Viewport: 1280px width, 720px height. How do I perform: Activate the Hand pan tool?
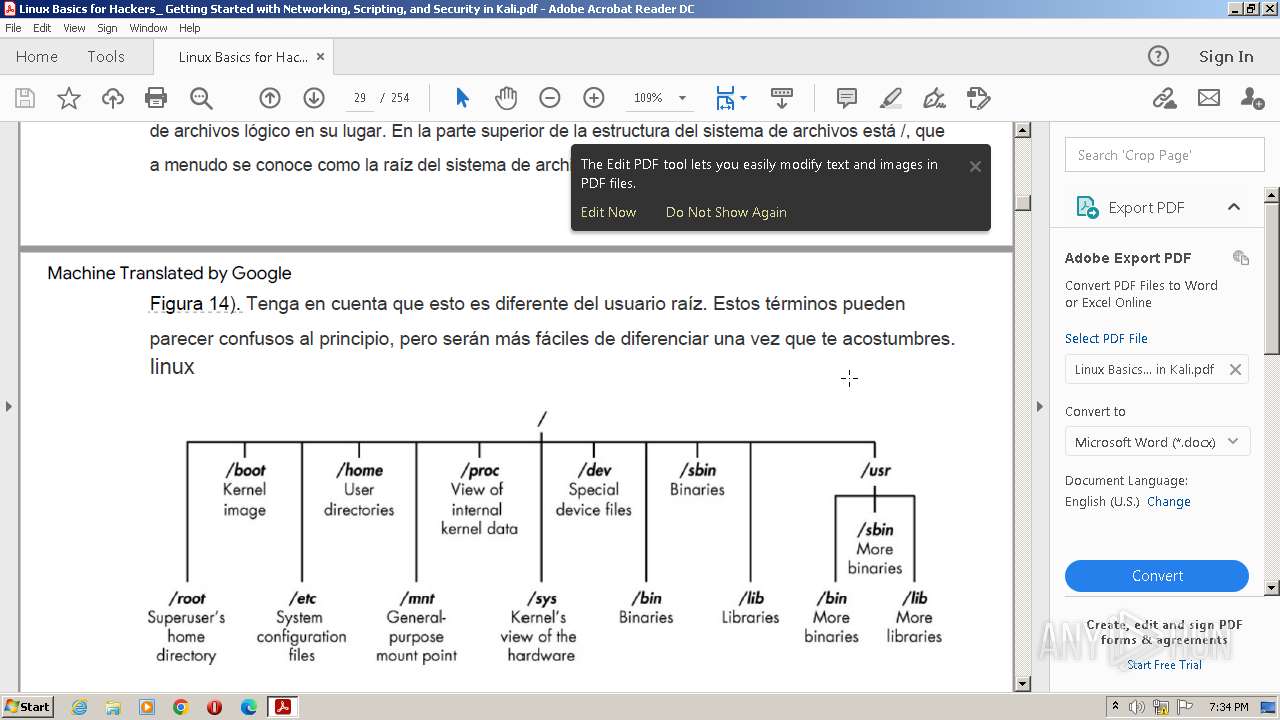[x=506, y=98]
